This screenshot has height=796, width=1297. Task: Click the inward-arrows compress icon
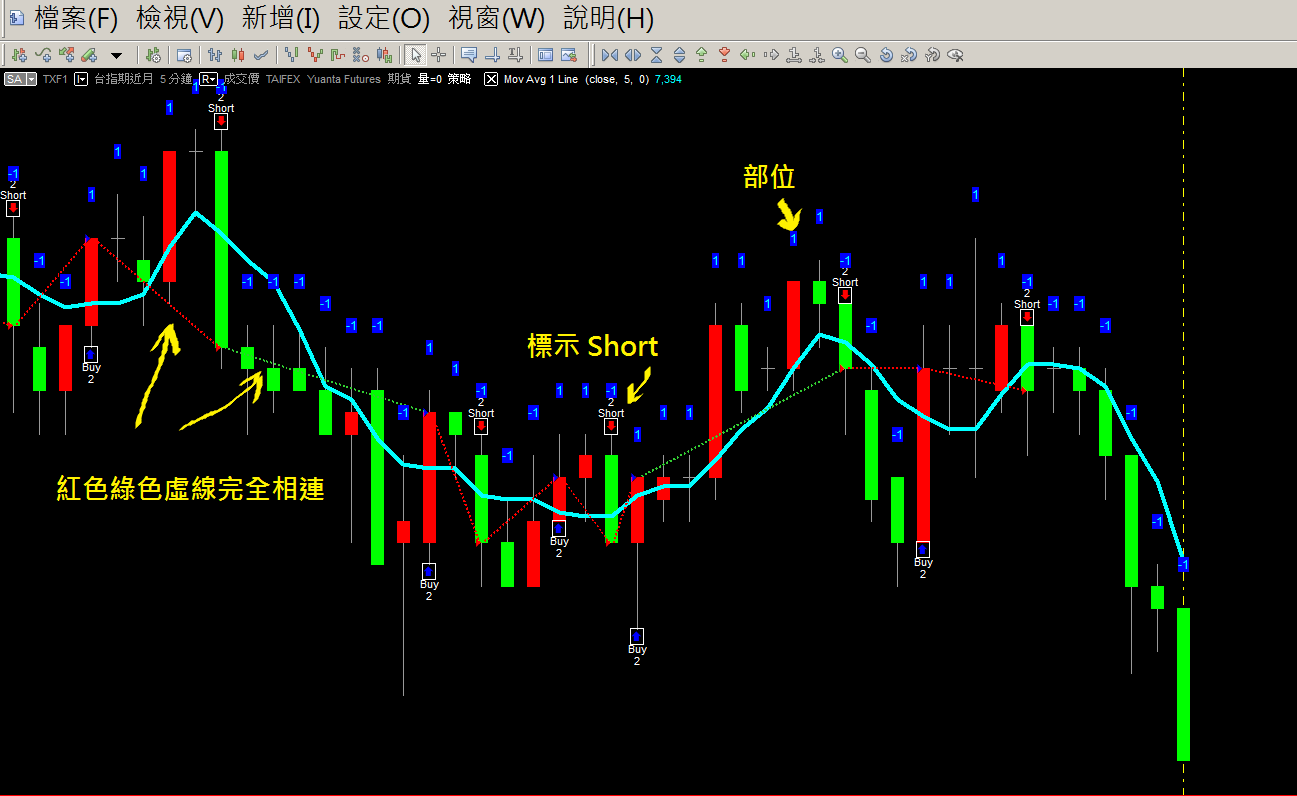click(817, 55)
